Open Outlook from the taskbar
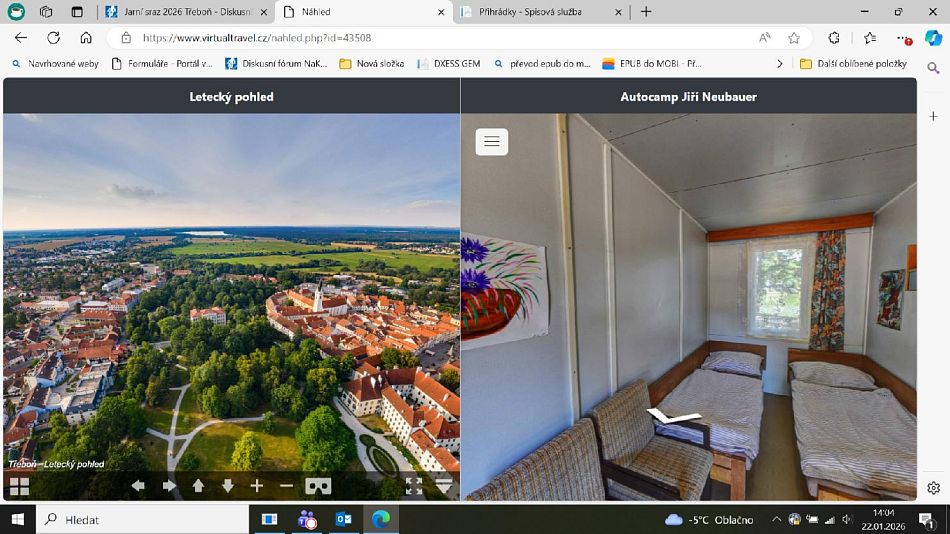This screenshot has height=534, width=950. click(x=344, y=519)
